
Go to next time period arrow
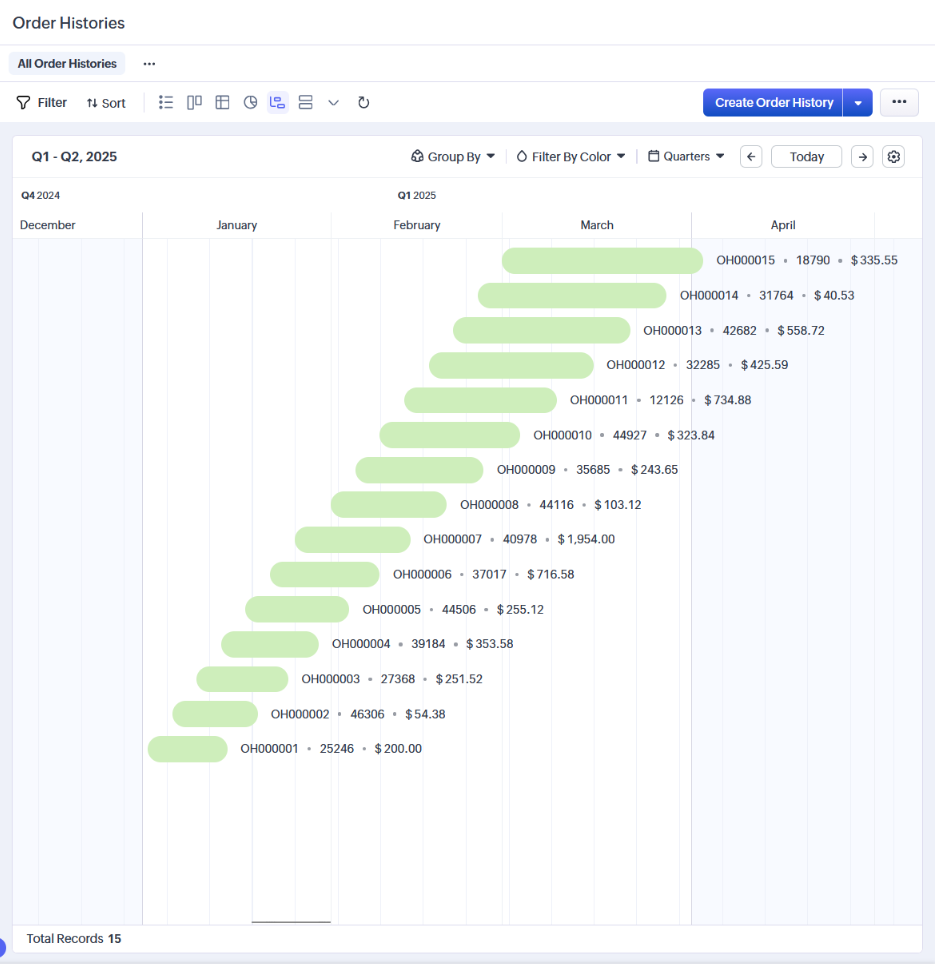tap(862, 157)
